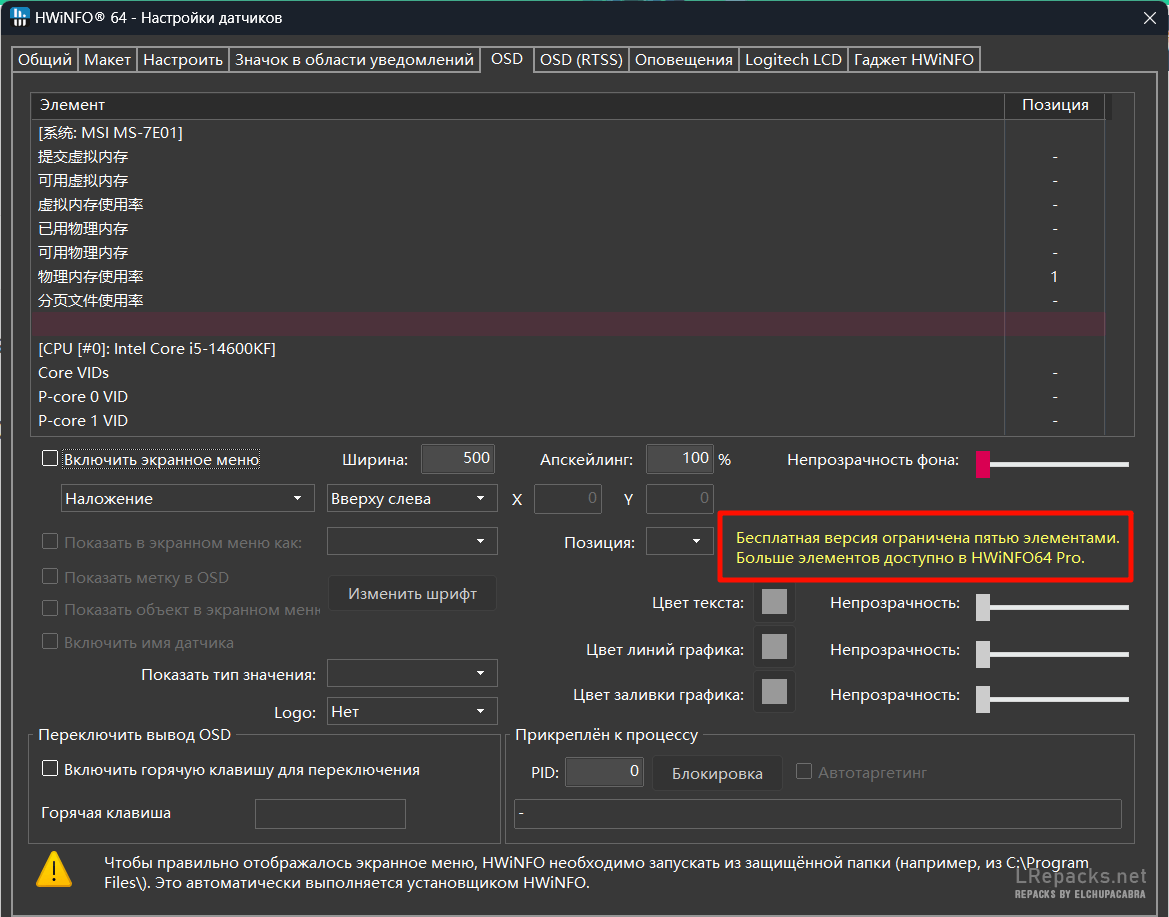Select the 可用物理内存 row

coord(567,253)
